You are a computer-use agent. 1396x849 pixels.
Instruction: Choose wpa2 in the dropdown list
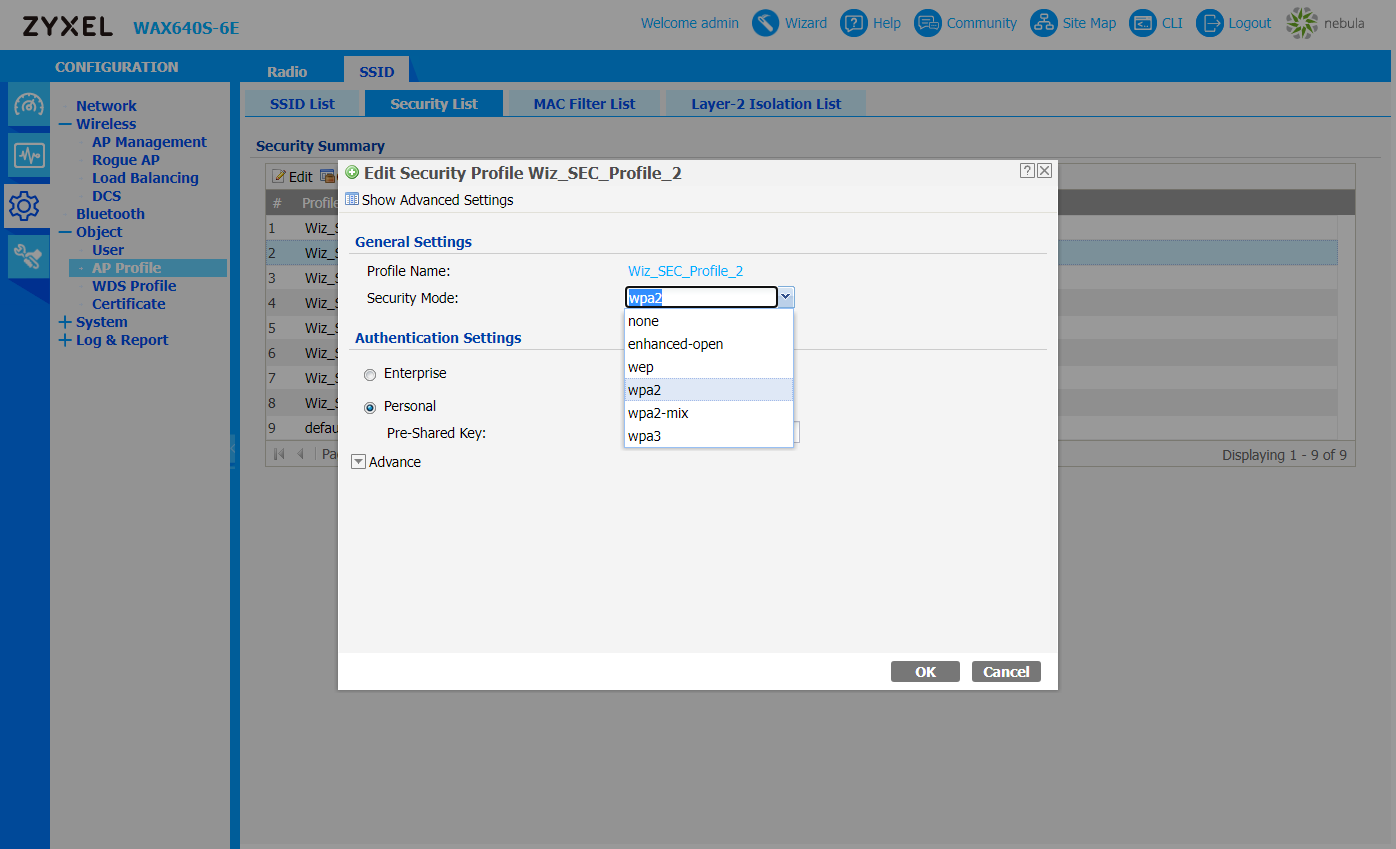click(x=708, y=390)
